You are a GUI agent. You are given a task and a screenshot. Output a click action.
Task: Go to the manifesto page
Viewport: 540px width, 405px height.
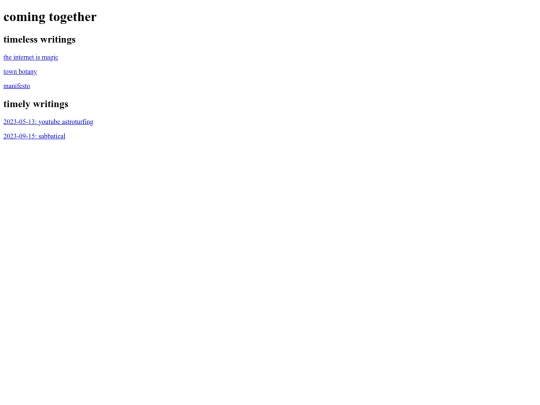[x=17, y=86]
